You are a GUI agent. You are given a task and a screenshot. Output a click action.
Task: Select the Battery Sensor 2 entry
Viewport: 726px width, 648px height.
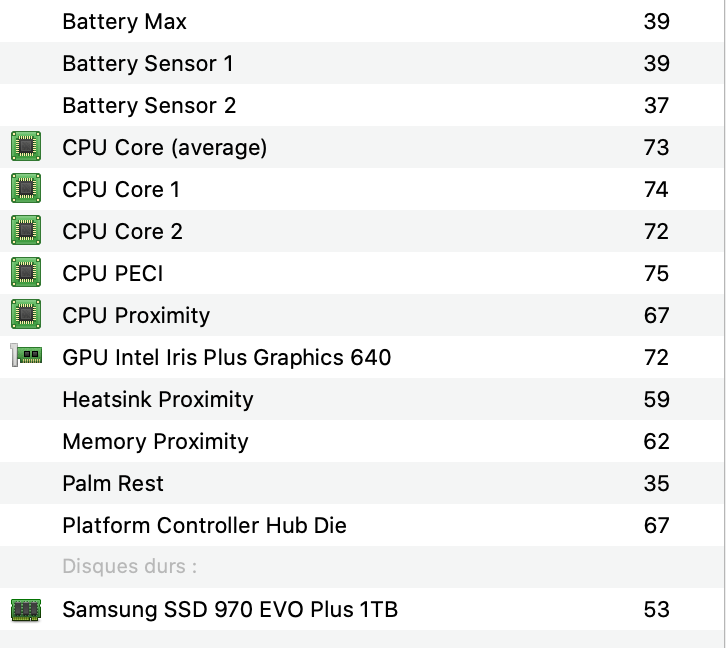(149, 105)
